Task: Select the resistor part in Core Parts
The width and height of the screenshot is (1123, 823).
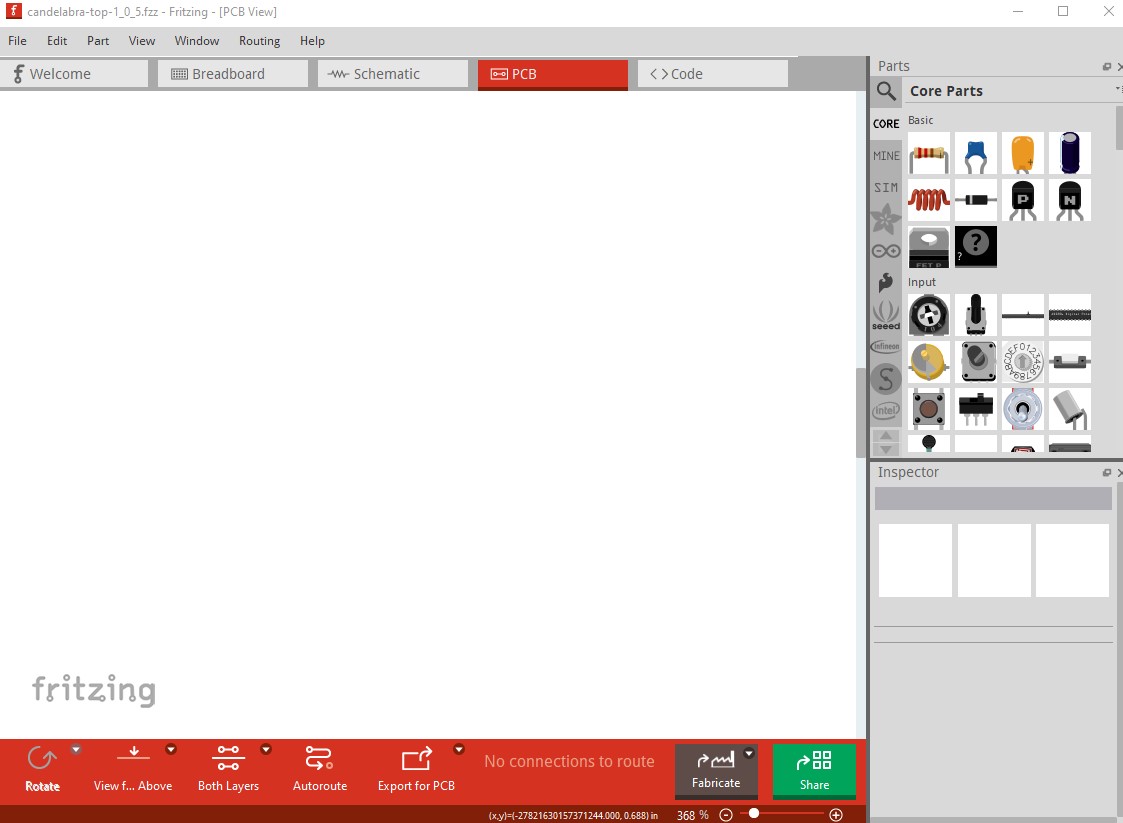Action: [x=929, y=154]
